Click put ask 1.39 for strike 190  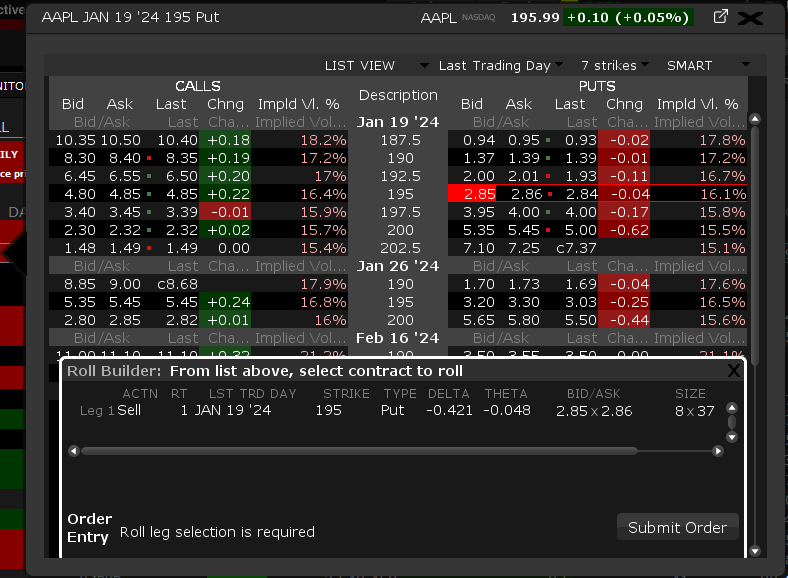click(x=524, y=158)
